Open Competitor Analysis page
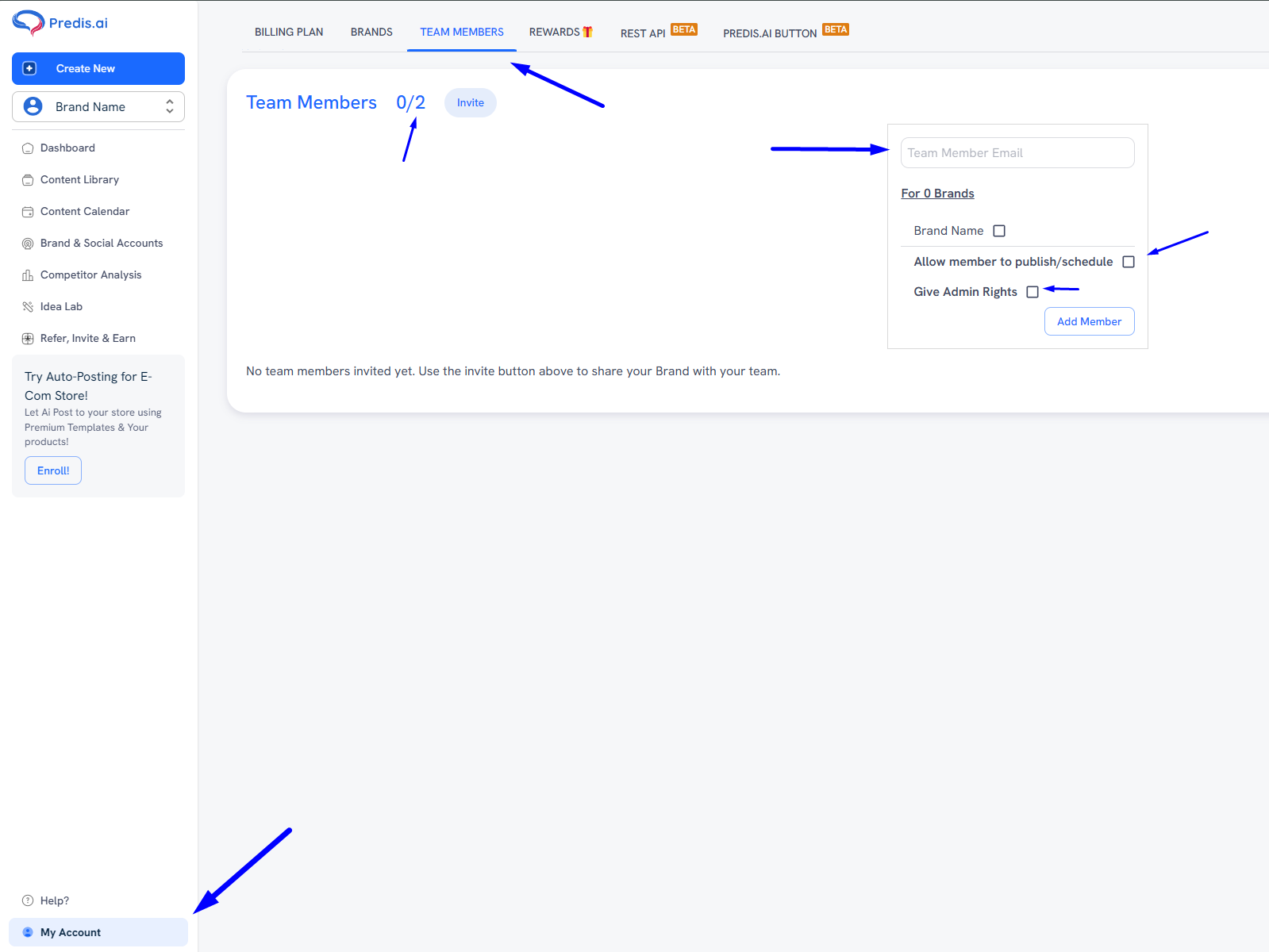Image resolution: width=1269 pixels, height=952 pixels. click(98, 275)
